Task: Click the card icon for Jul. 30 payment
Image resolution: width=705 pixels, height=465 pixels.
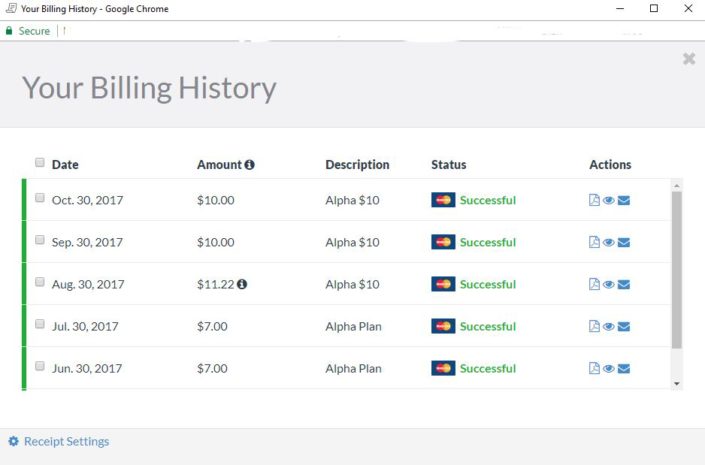Action: pyautogui.click(x=443, y=326)
